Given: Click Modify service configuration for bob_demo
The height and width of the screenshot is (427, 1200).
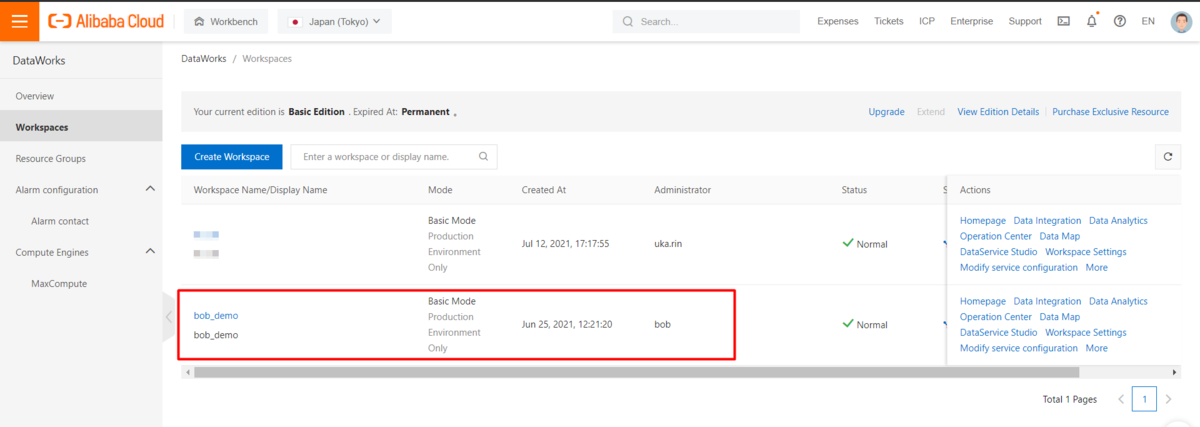Looking at the screenshot, I should (x=1019, y=348).
